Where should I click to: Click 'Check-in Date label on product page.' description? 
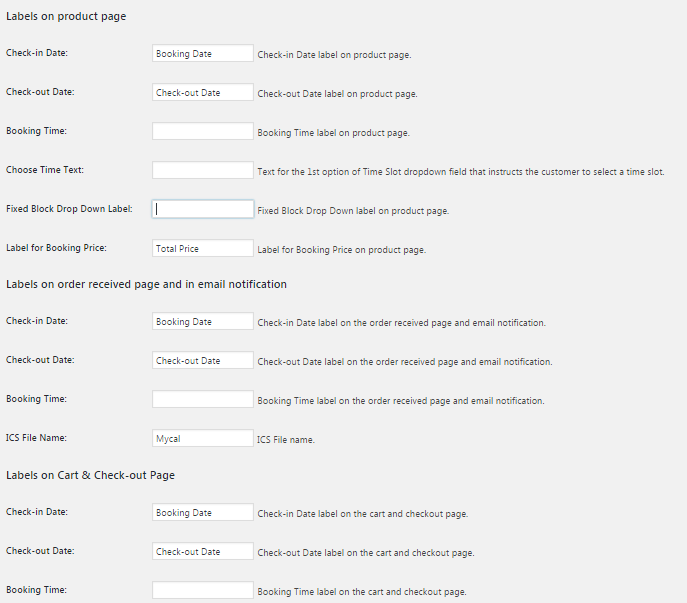tap(334, 55)
